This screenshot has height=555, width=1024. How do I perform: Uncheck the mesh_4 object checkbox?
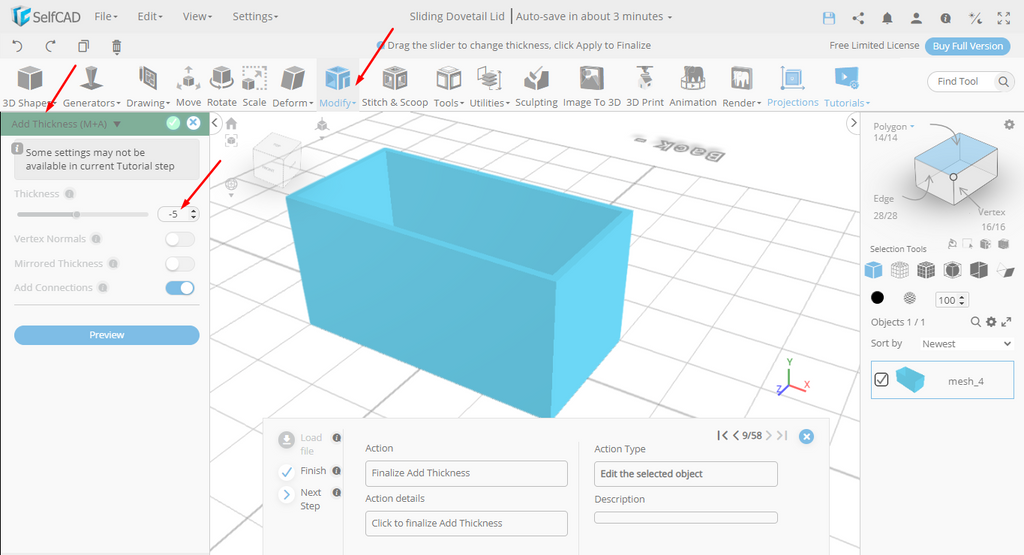pos(882,379)
